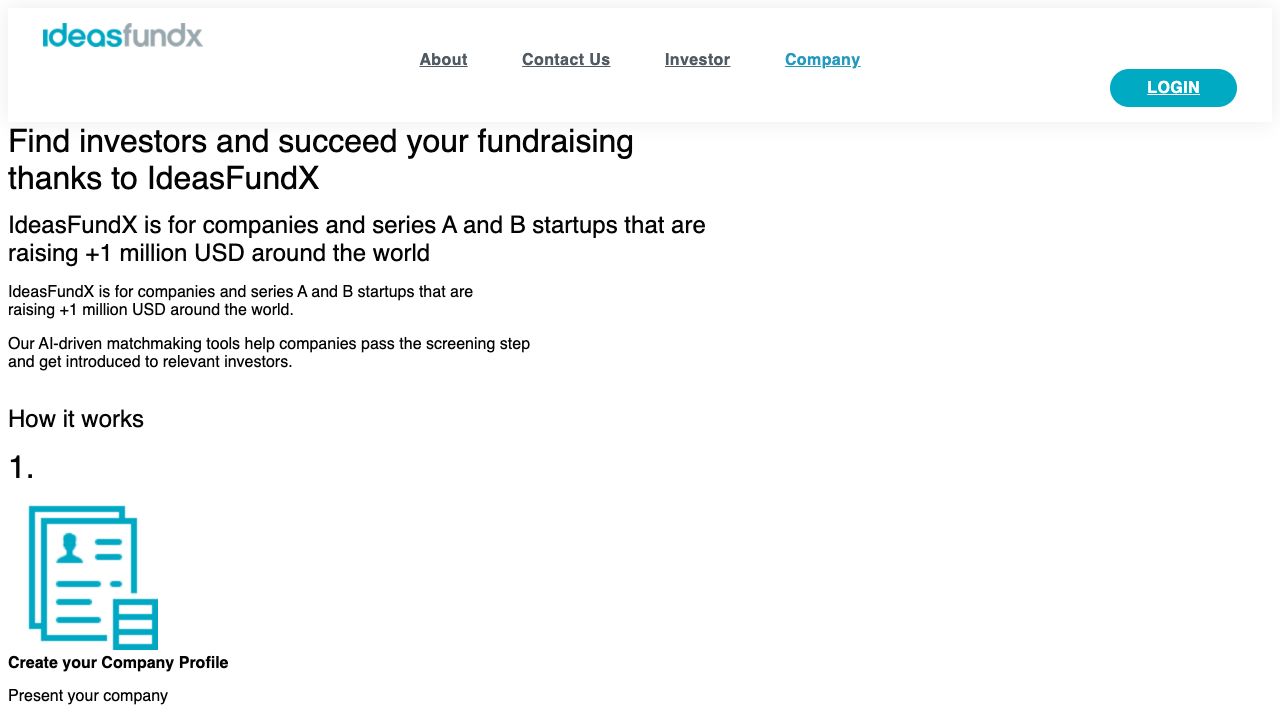Go to the Contact Us page
This screenshot has width=1280, height=720.
[x=566, y=59]
